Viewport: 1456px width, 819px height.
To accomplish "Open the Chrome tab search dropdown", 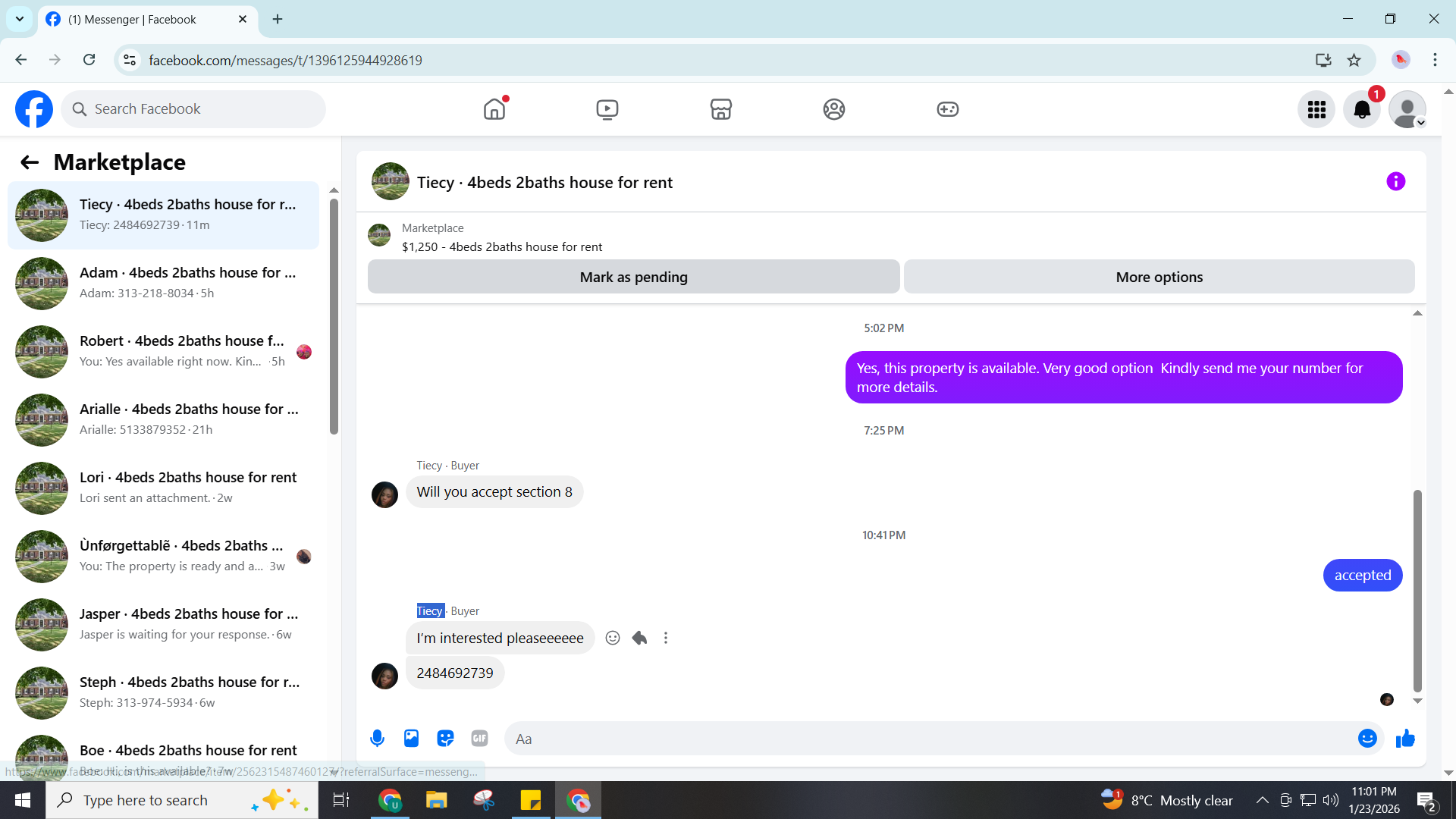I will 20,19.
